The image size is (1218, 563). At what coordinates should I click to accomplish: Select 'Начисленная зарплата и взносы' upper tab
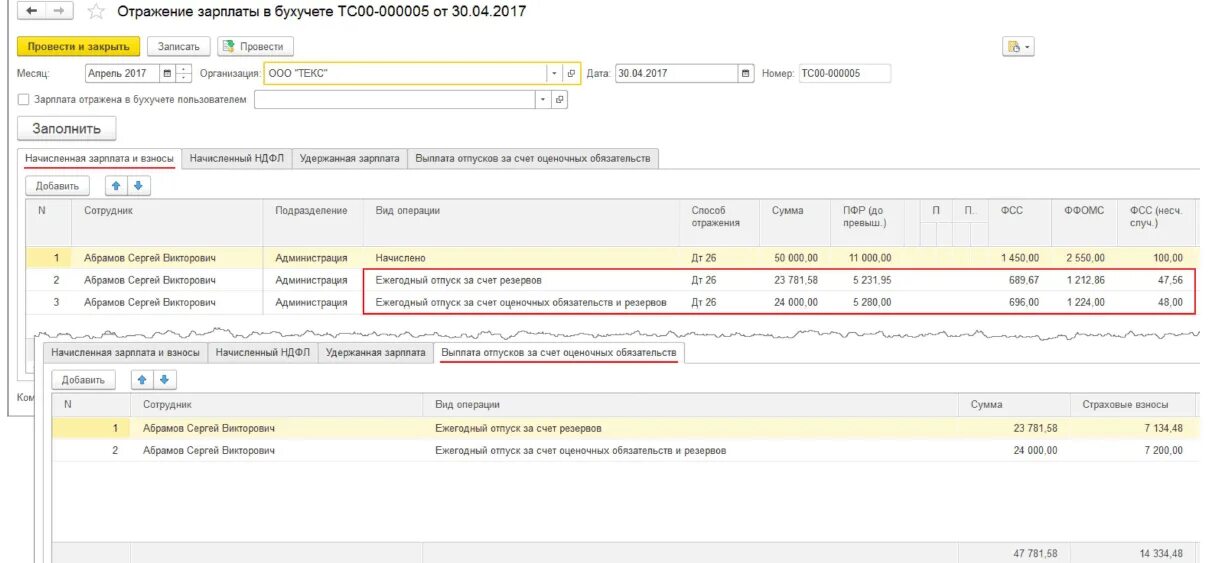coord(100,158)
